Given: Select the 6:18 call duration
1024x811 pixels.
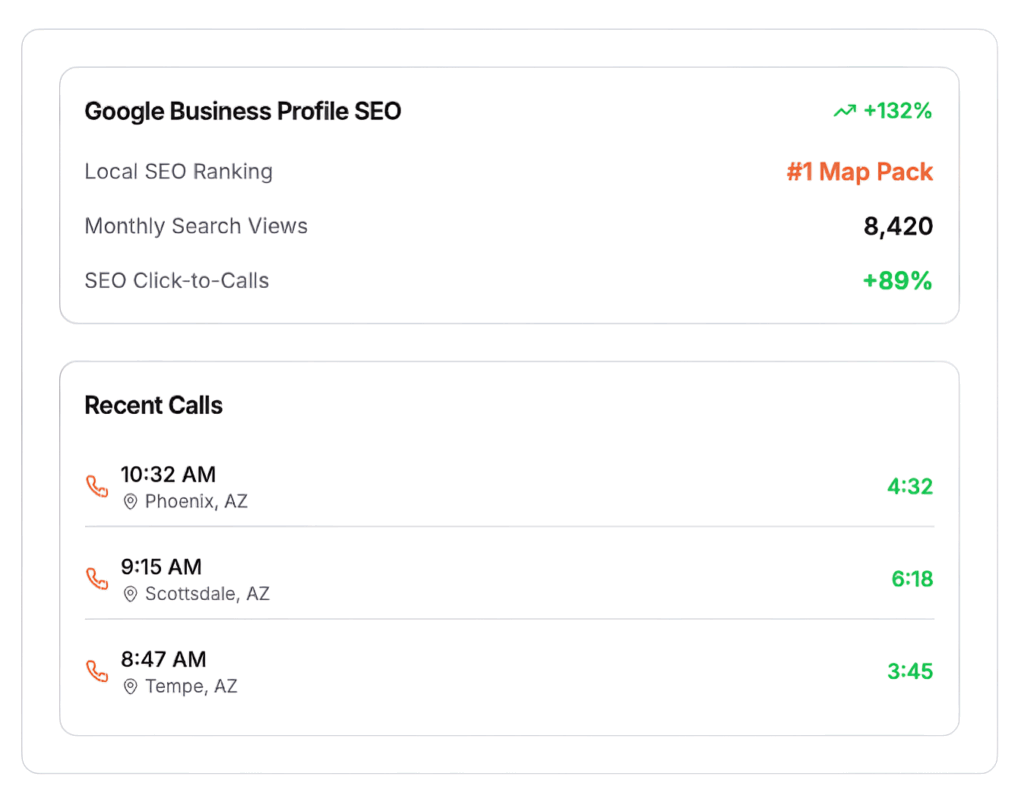Looking at the screenshot, I should coord(912,579).
